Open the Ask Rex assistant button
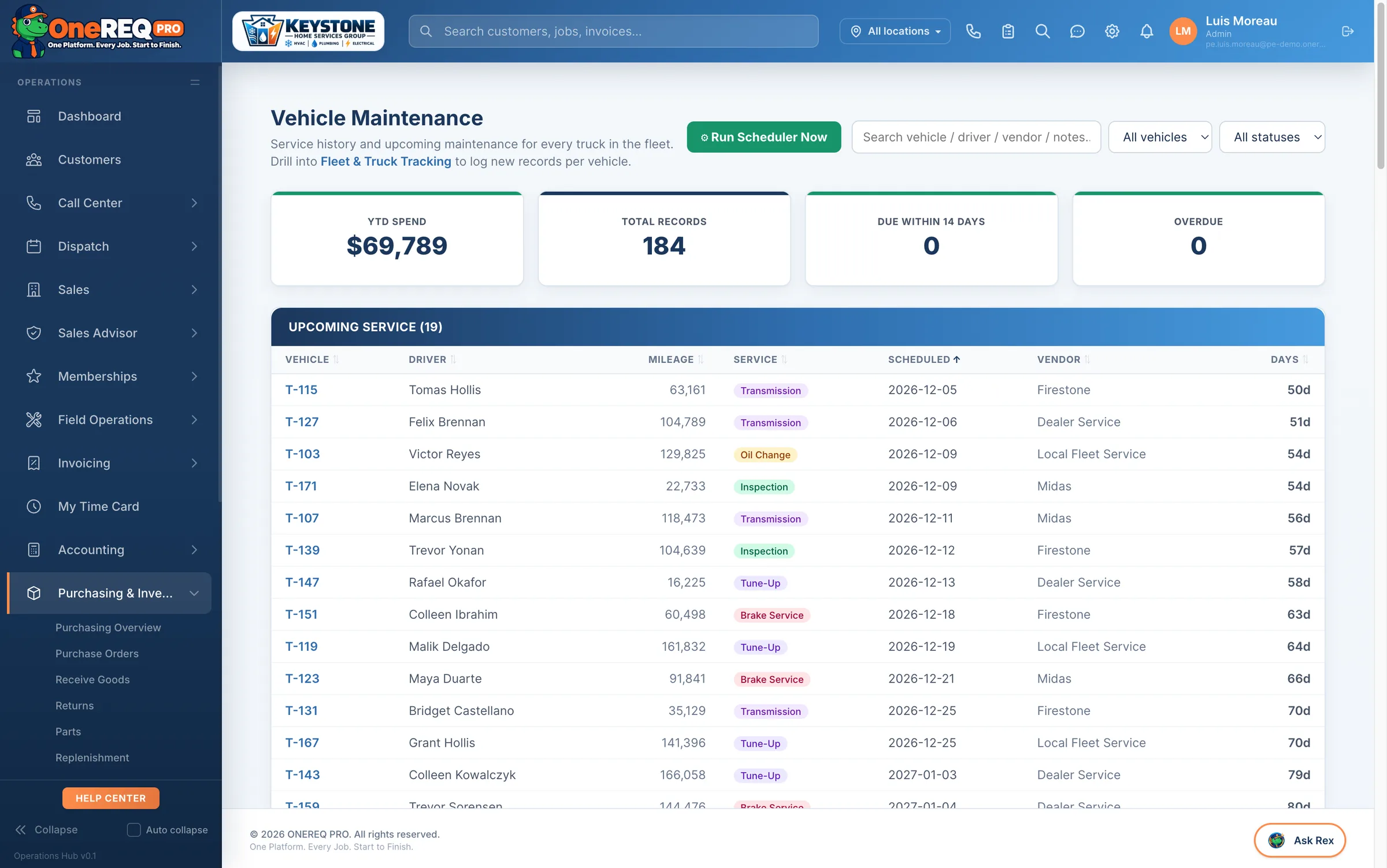The image size is (1387, 868). (x=1300, y=840)
